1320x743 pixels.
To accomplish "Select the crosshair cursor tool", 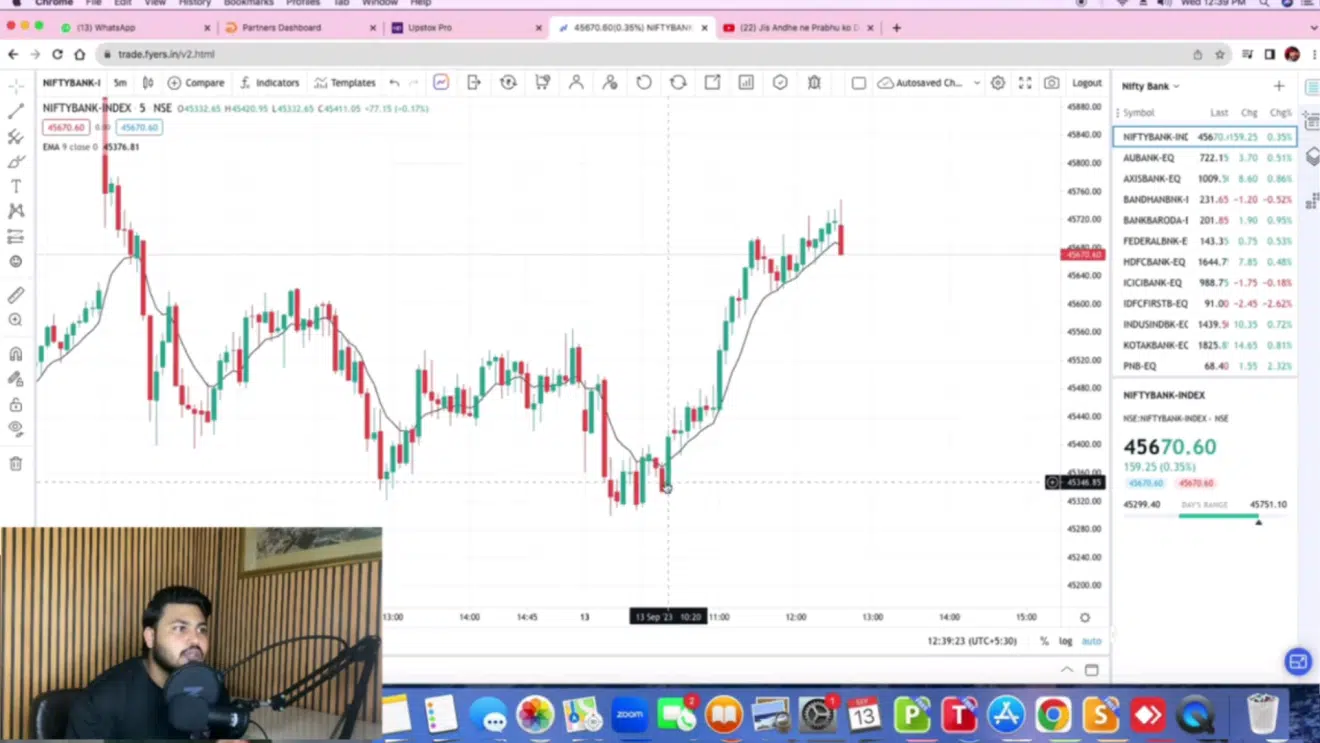I will coord(16,87).
